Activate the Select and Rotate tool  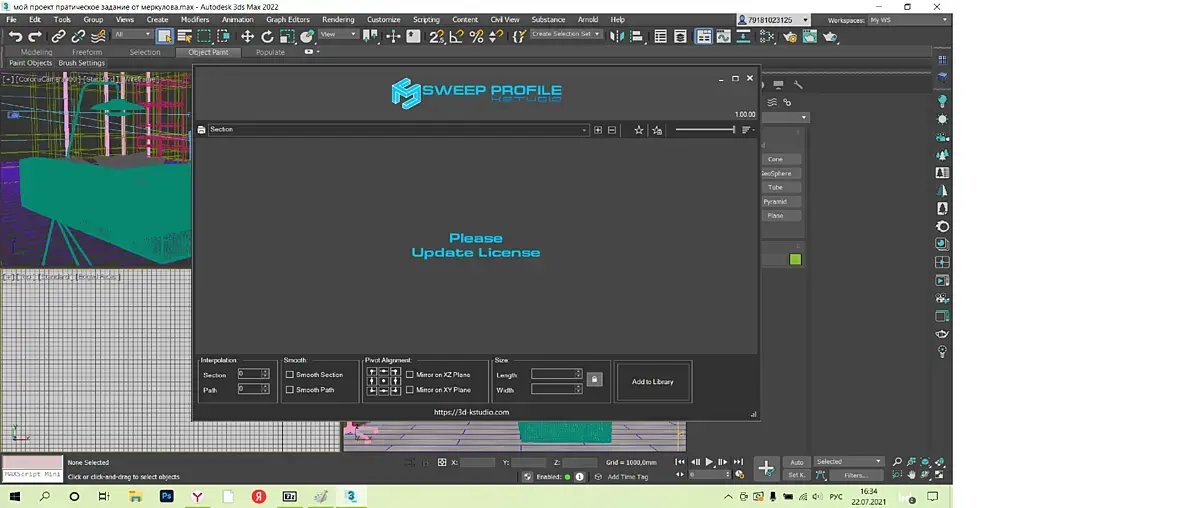267,36
